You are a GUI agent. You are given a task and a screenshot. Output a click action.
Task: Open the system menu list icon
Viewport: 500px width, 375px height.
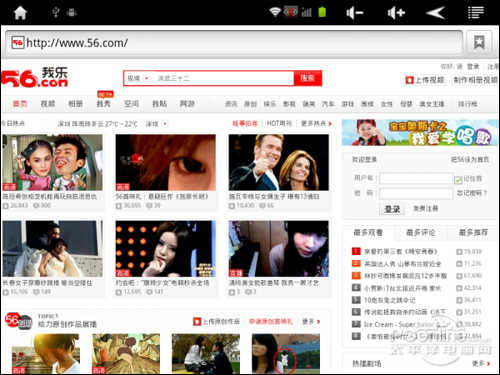[476, 13]
